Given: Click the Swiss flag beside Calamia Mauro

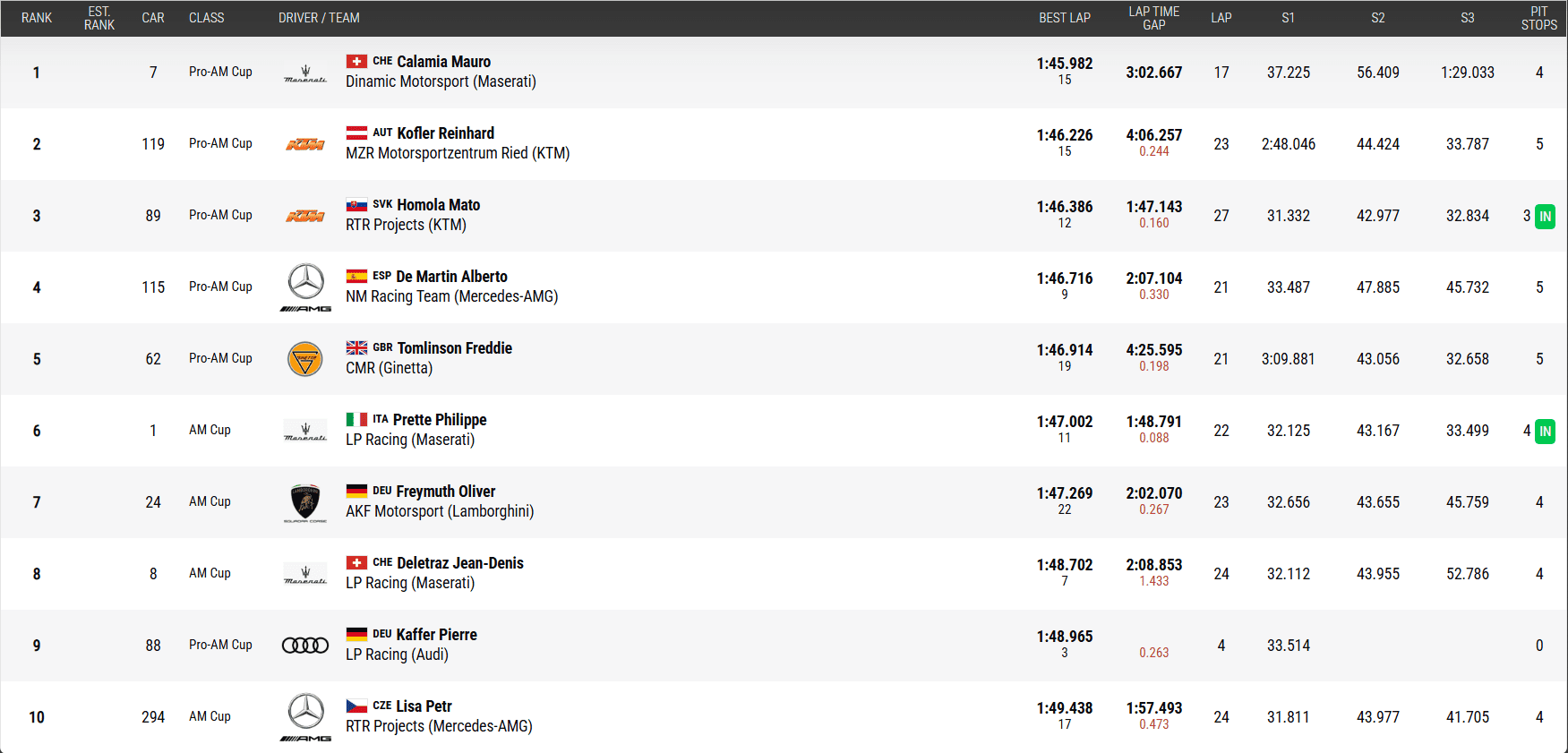Looking at the screenshot, I should [356, 62].
